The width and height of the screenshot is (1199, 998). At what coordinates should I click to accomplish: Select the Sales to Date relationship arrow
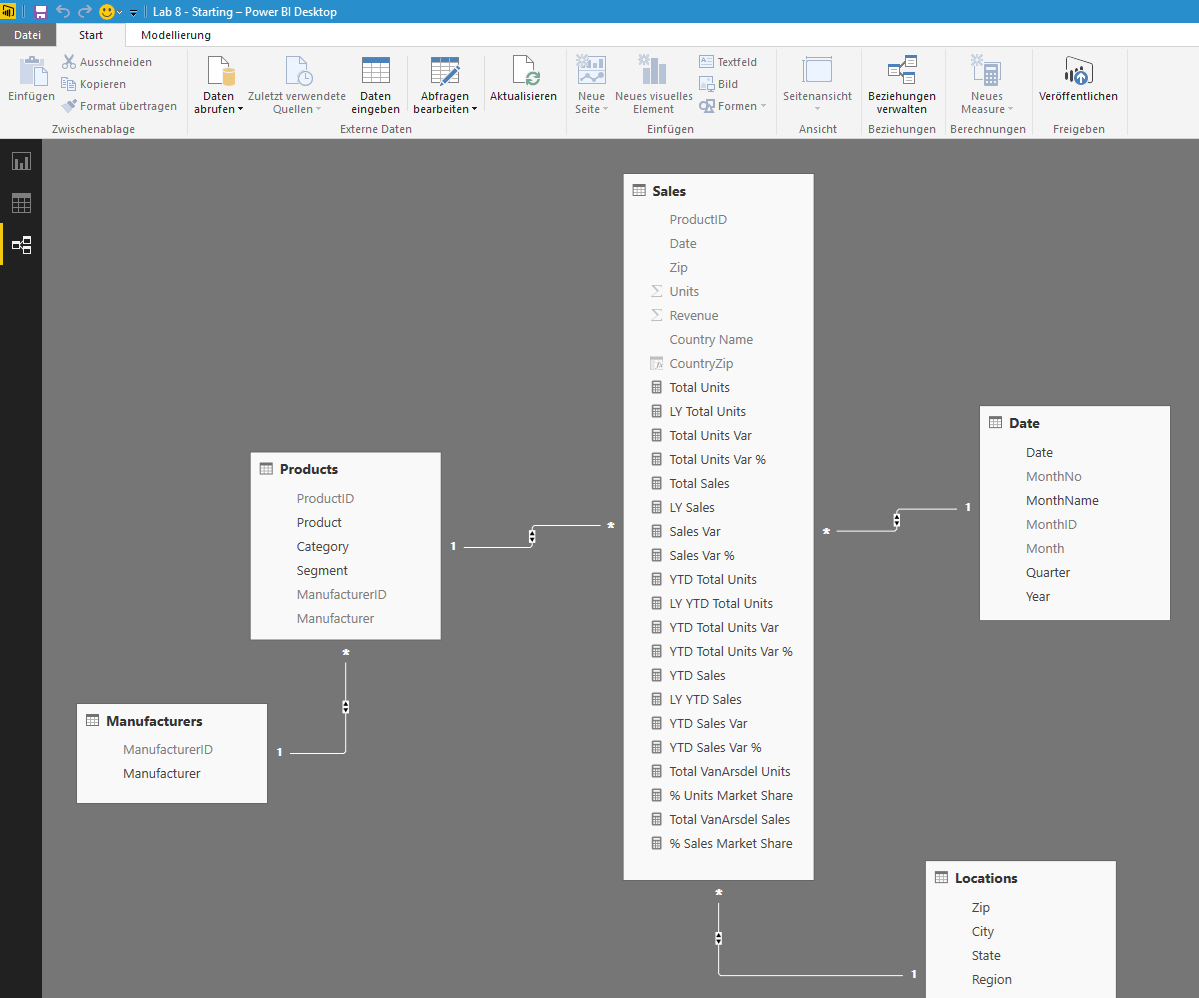(x=897, y=520)
